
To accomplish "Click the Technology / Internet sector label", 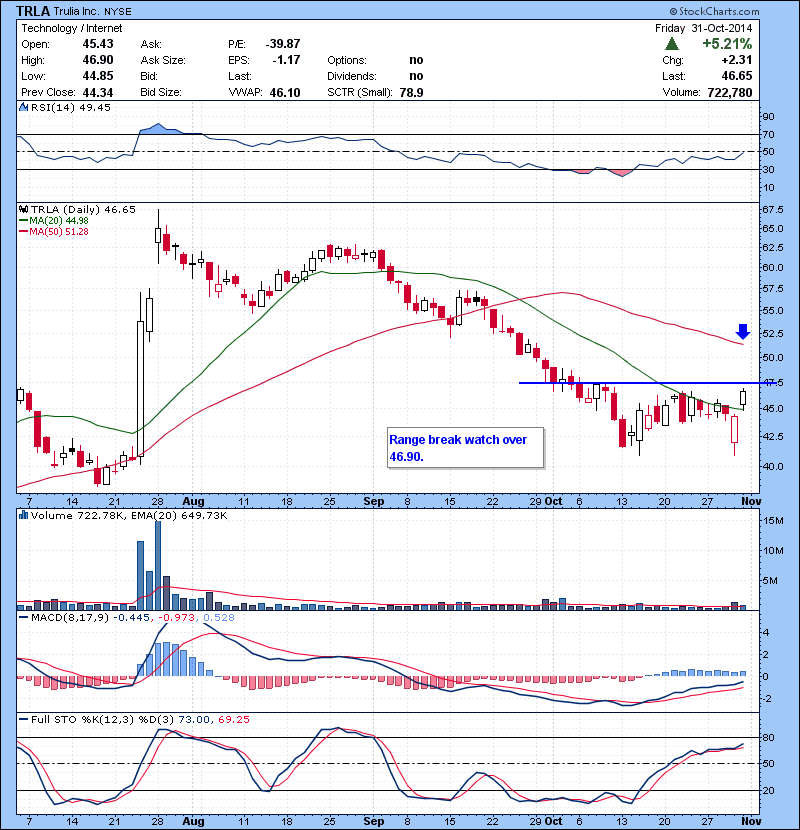I will click(x=71, y=28).
